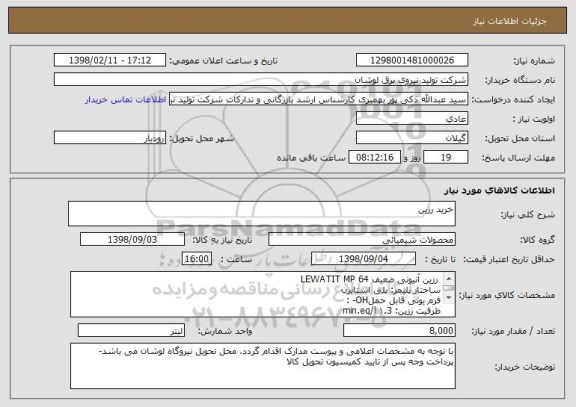Click the label مهلت ارسال پاسخ
Screen dimensions: 576x407
[518, 158]
